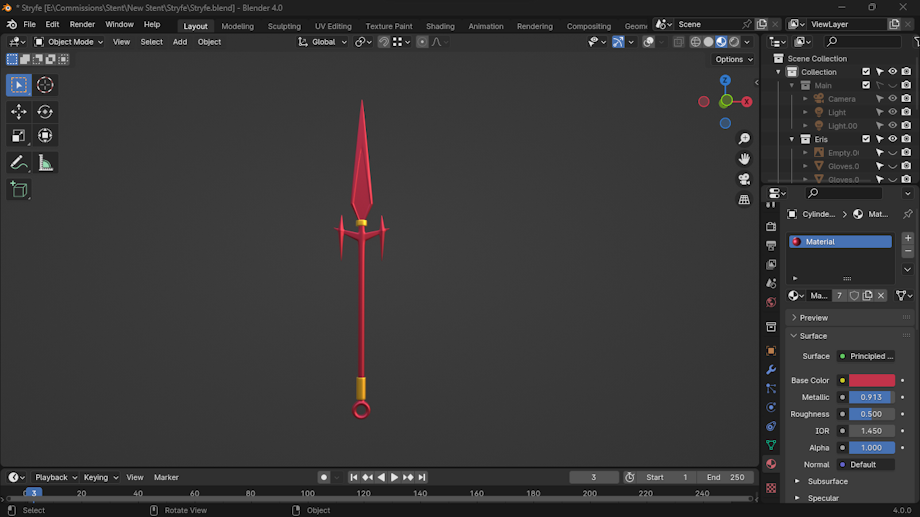
Task: Open the Physics properties tab
Action: click(771, 407)
